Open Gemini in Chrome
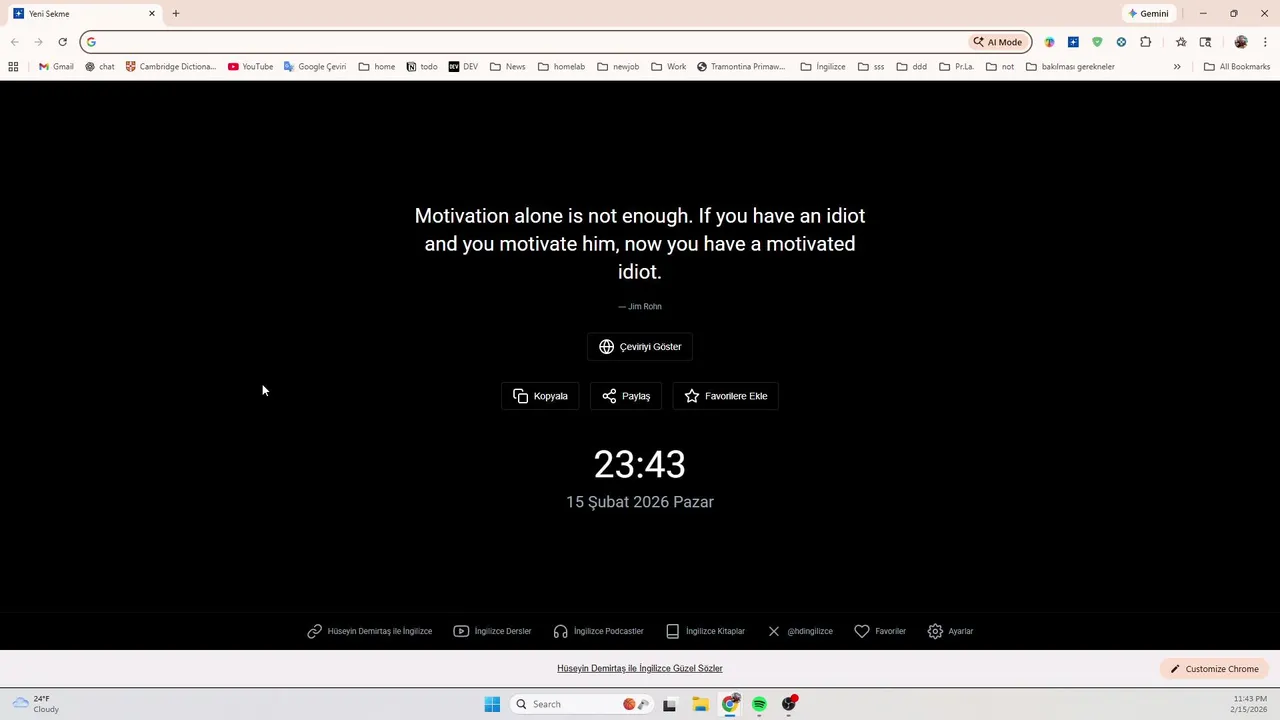 (x=1148, y=14)
